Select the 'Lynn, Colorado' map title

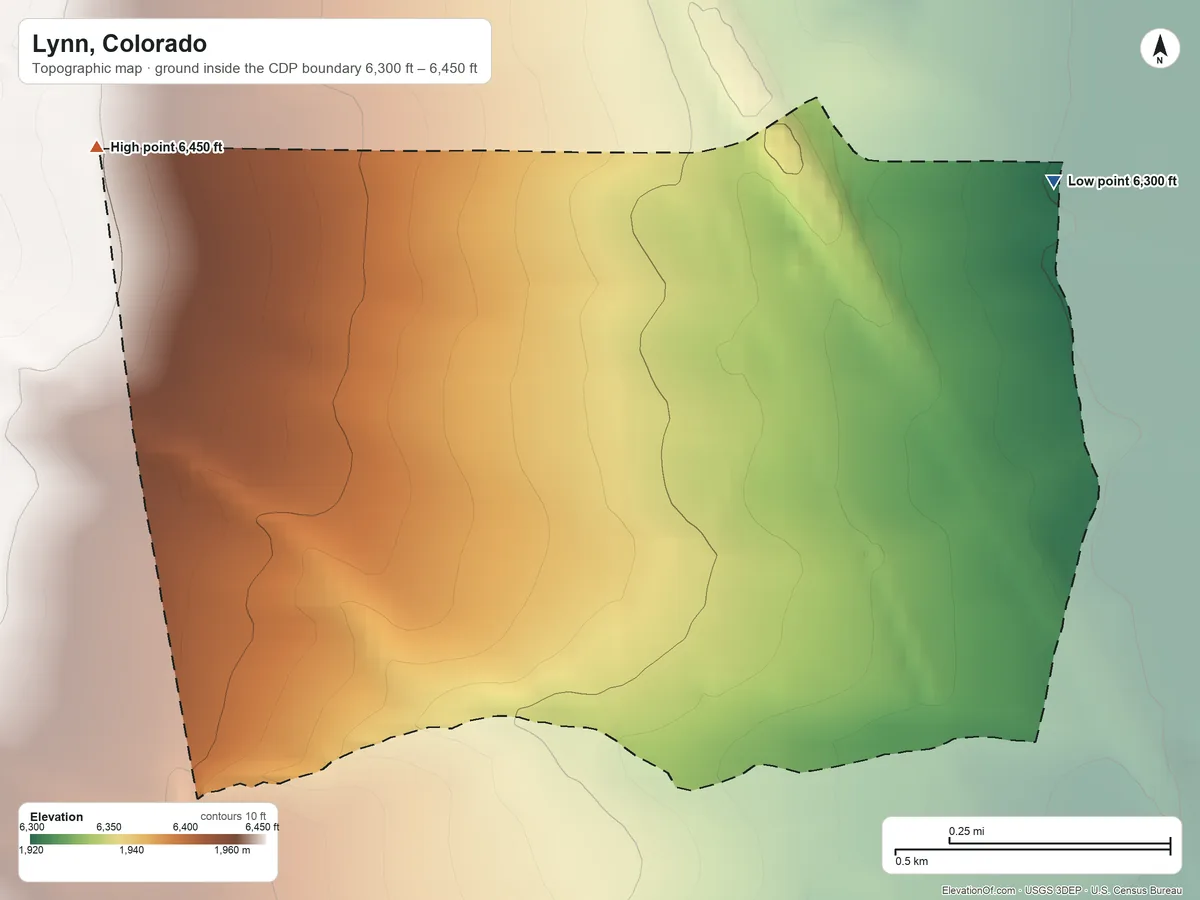[119, 44]
